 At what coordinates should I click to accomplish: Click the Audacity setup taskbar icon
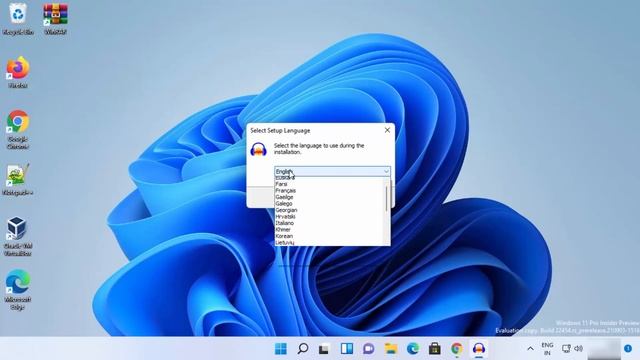[x=479, y=349]
